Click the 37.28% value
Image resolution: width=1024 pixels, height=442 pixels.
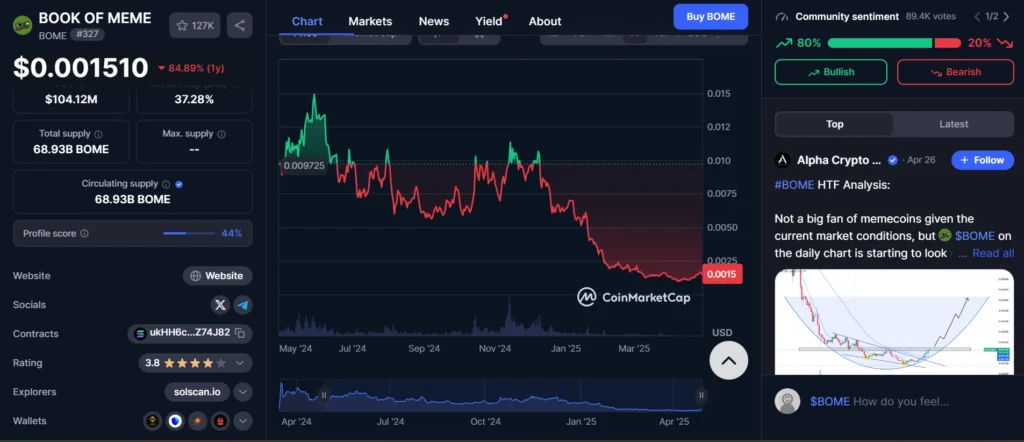(194, 99)
